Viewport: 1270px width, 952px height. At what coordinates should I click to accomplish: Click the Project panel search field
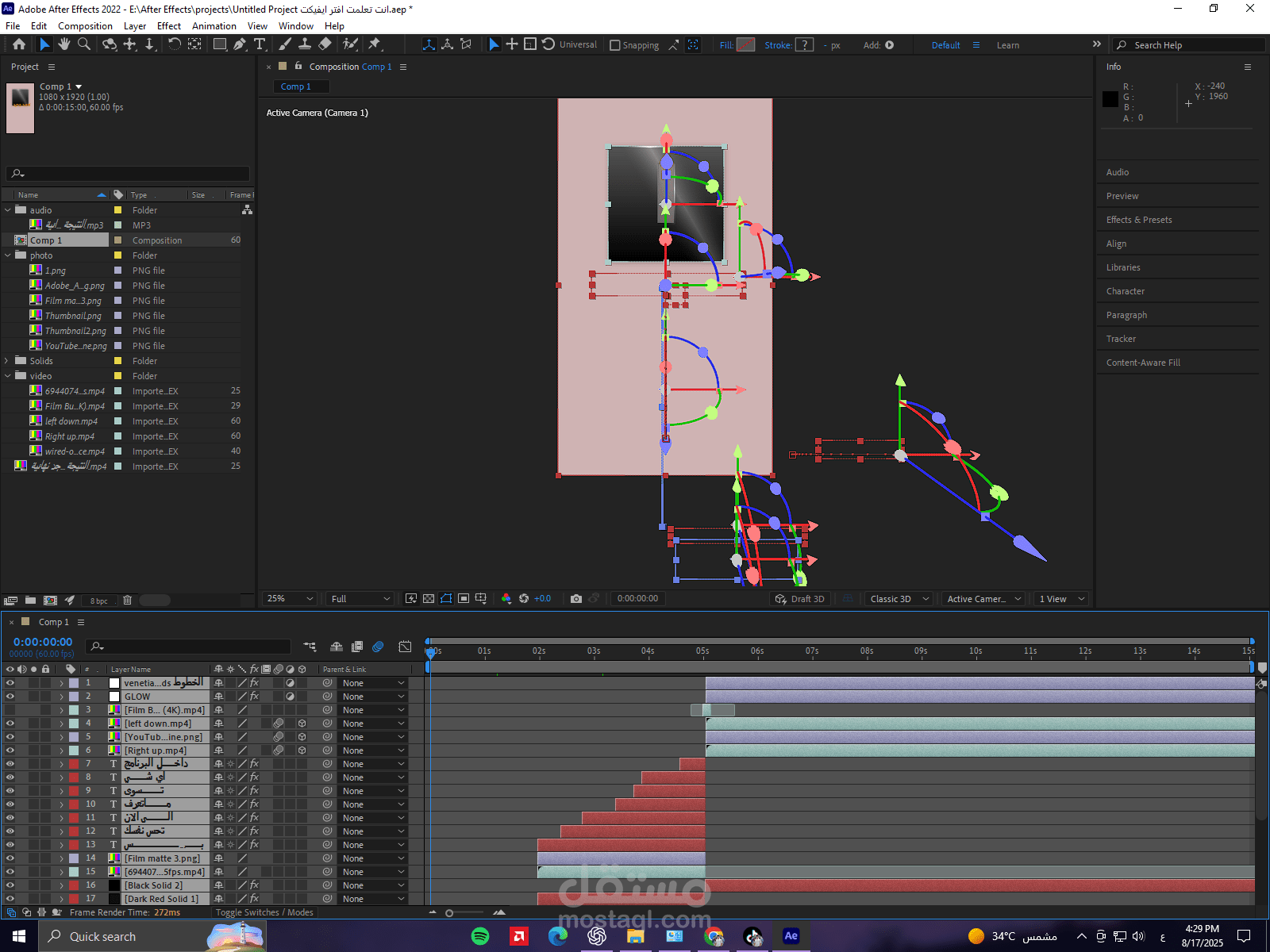point(128,174)
